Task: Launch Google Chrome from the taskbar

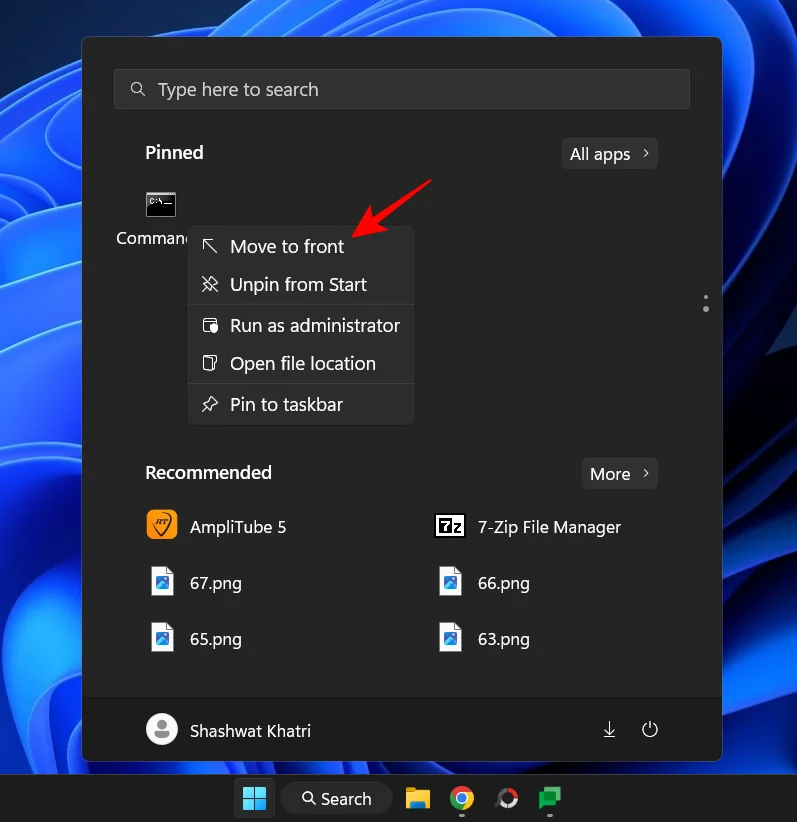Action: tap(462, 798)
